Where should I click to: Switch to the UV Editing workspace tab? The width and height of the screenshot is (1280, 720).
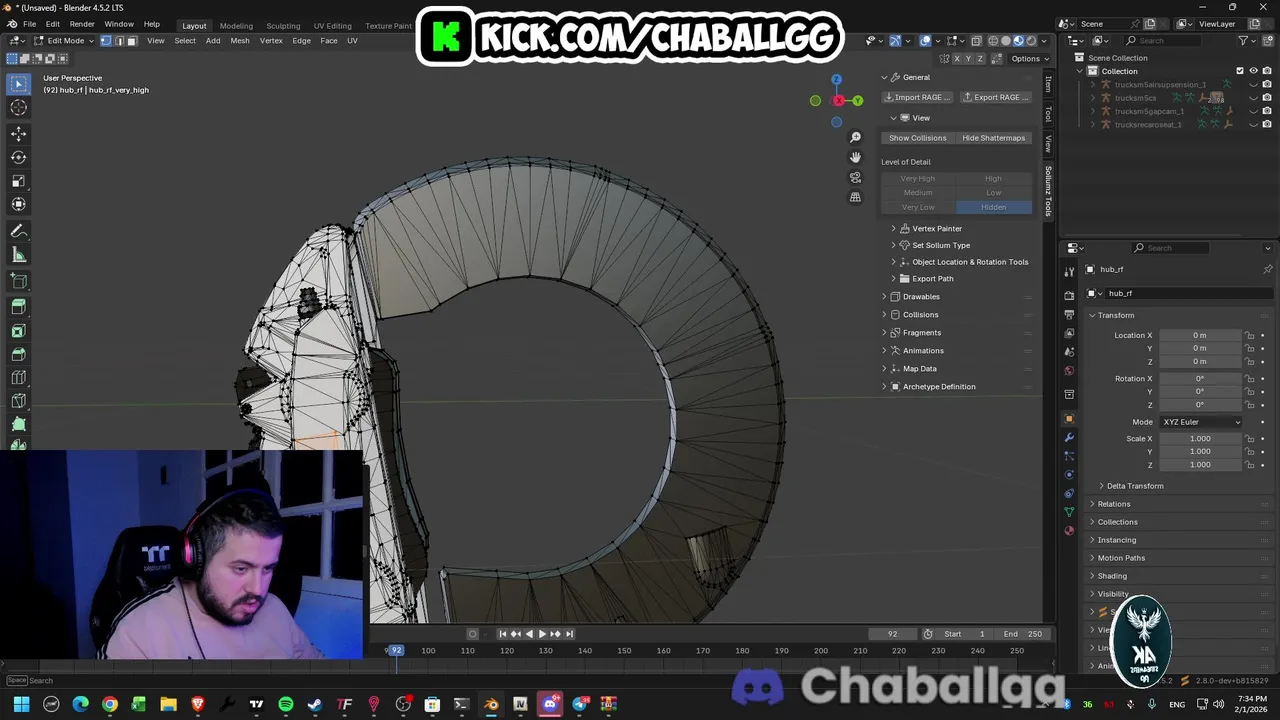(333, 26)
